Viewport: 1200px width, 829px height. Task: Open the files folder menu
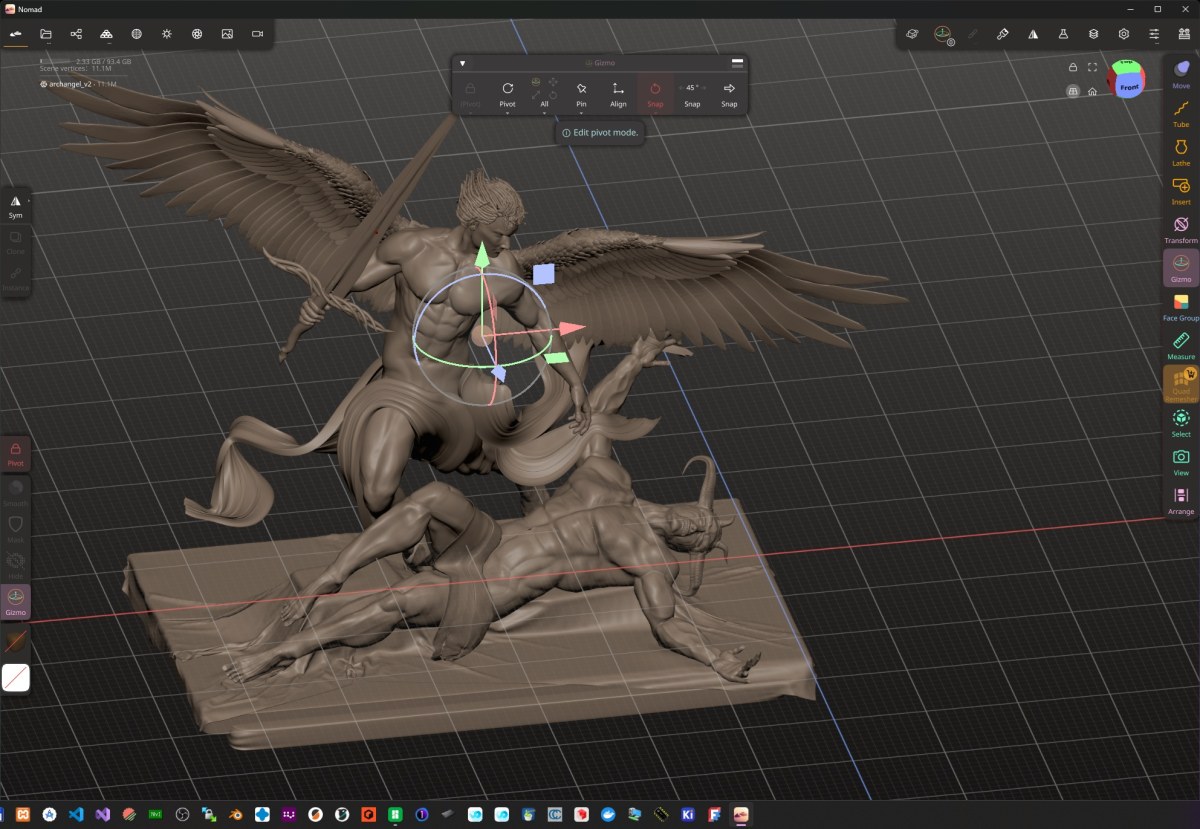coord(46,34)
